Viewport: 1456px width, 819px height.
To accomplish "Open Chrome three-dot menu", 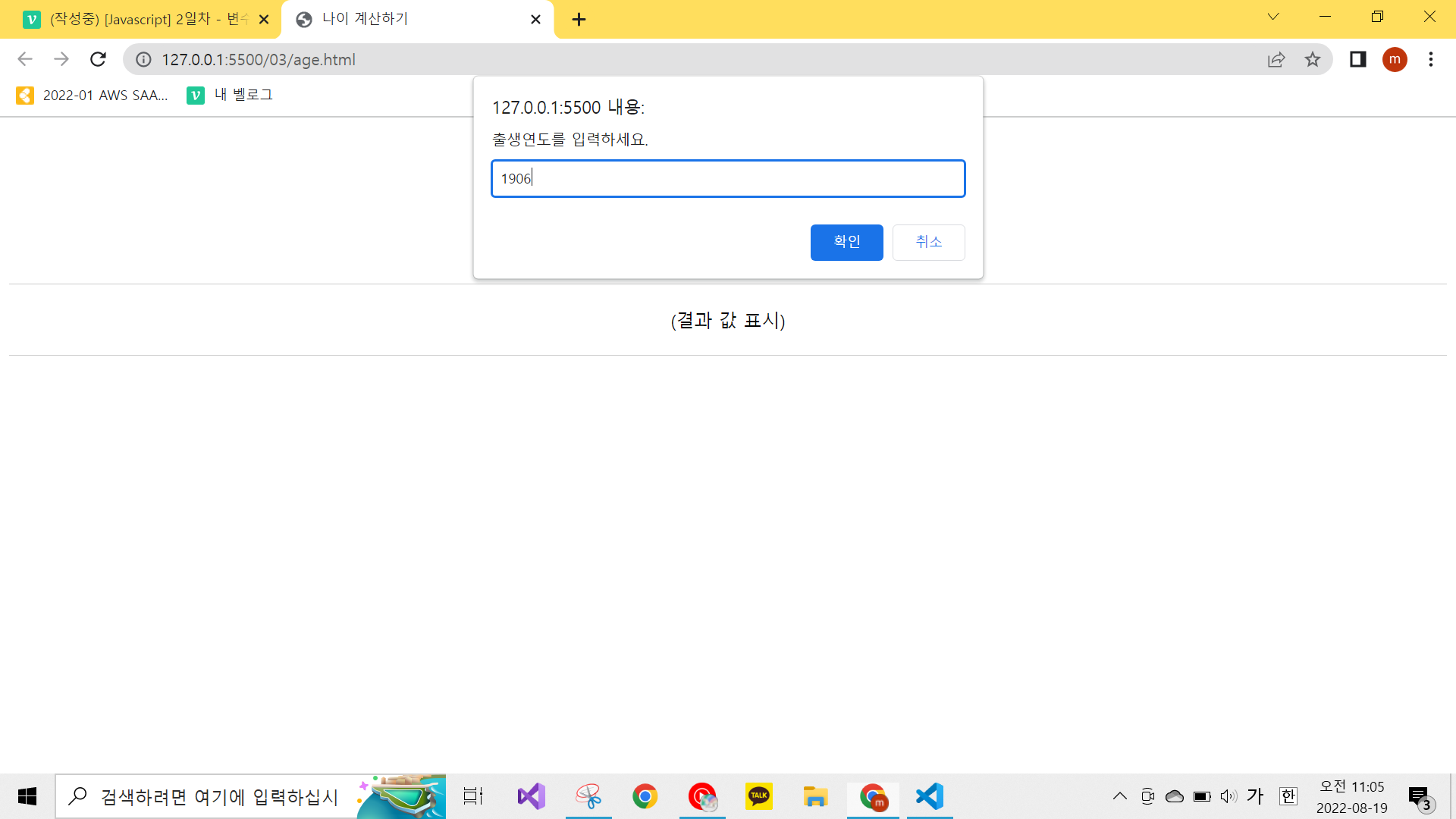I will (1431, 59).
